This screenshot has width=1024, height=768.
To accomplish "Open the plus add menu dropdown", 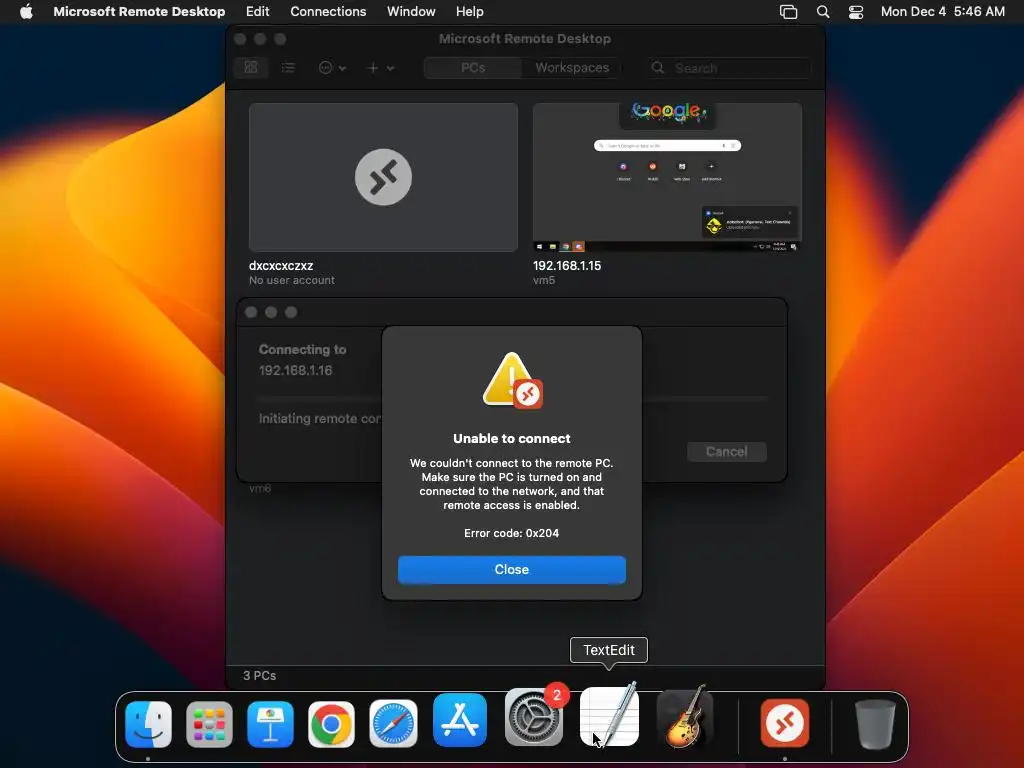I will [x=381, y=67].
